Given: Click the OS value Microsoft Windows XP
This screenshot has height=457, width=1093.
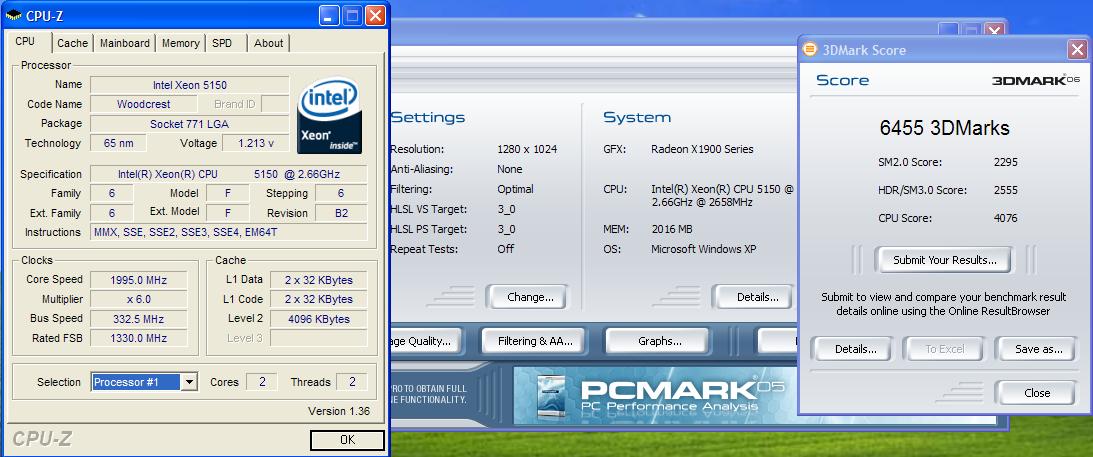Looking at the screenshot, I should click(703, 249).
